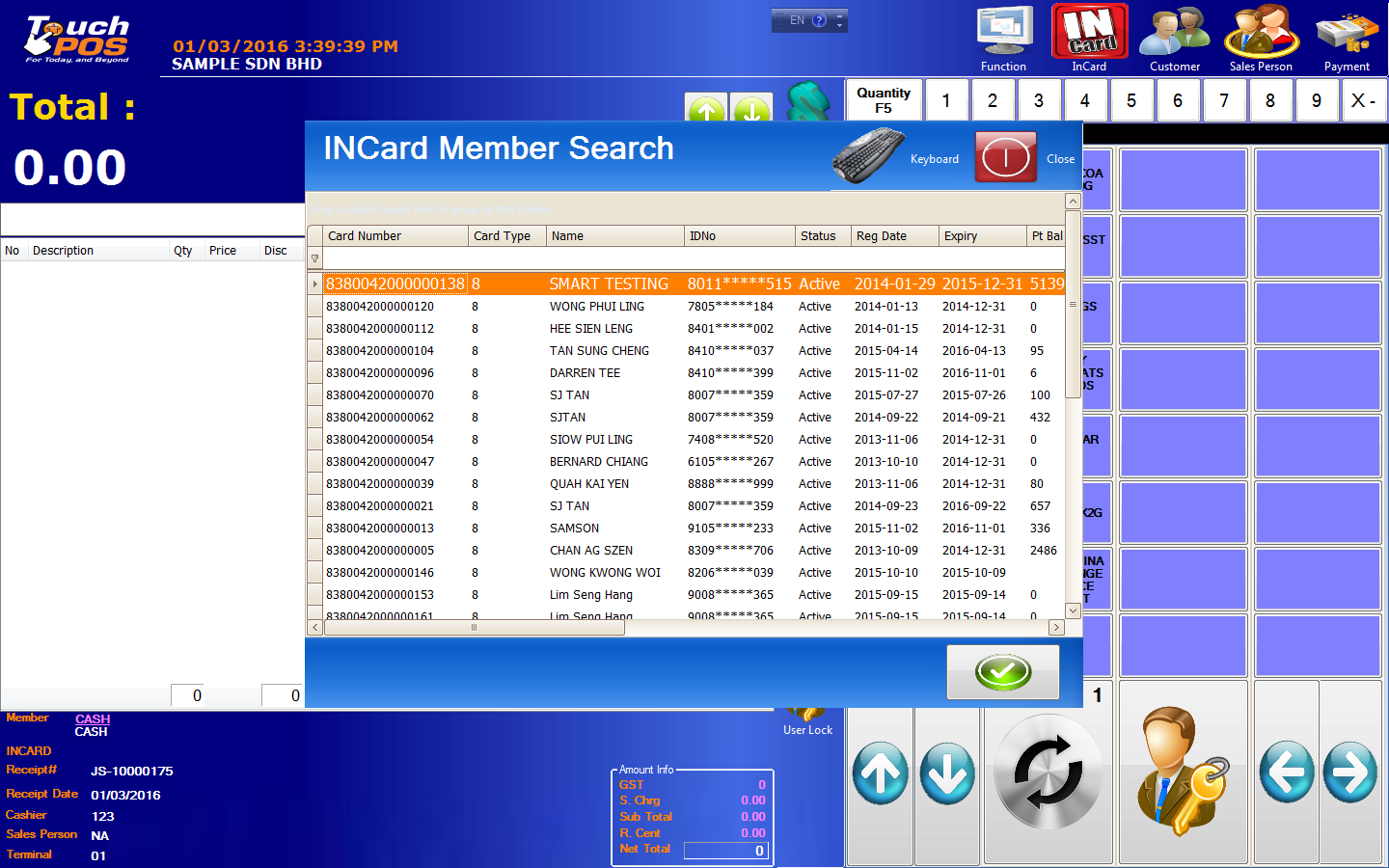Click number 9 quantity key
The height and width of the screenshot is (868, 1389).
pyautogui.click(x=1317, y=100)
